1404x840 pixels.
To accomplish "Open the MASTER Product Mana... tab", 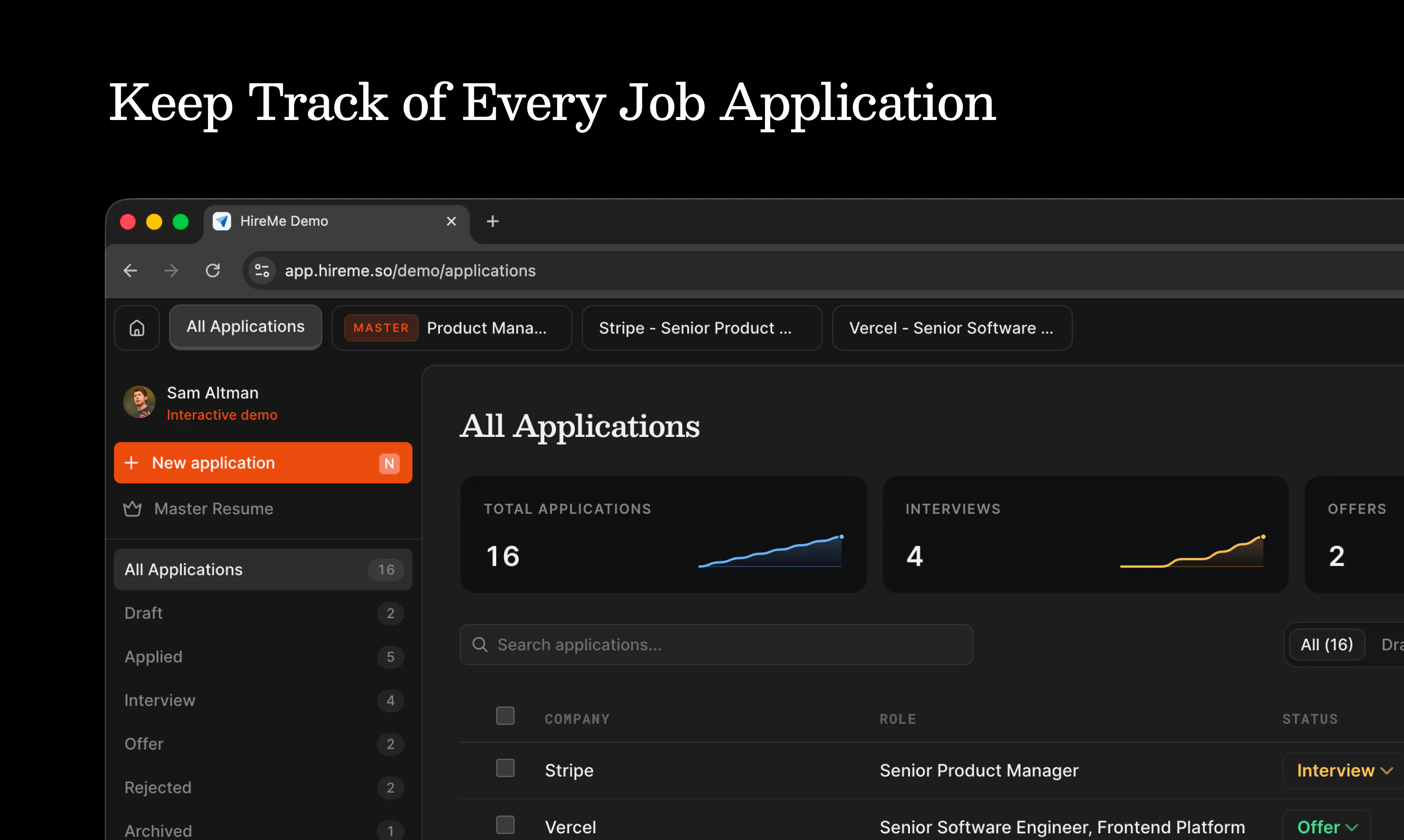I will click(452, 328).
